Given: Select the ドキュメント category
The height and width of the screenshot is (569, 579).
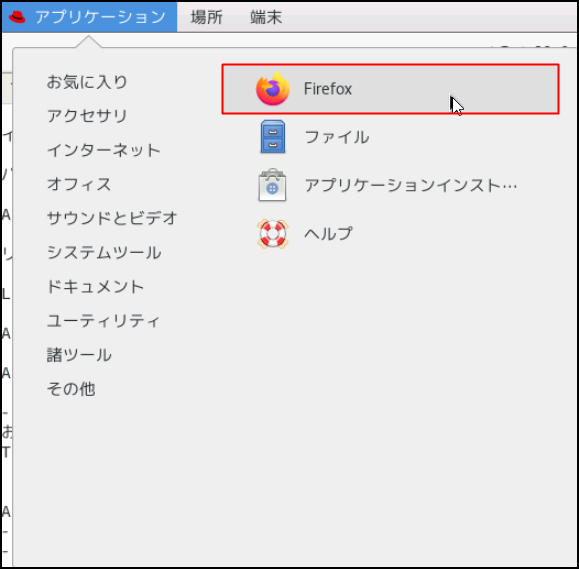Looking at the screenshot, I should (95, 287).
